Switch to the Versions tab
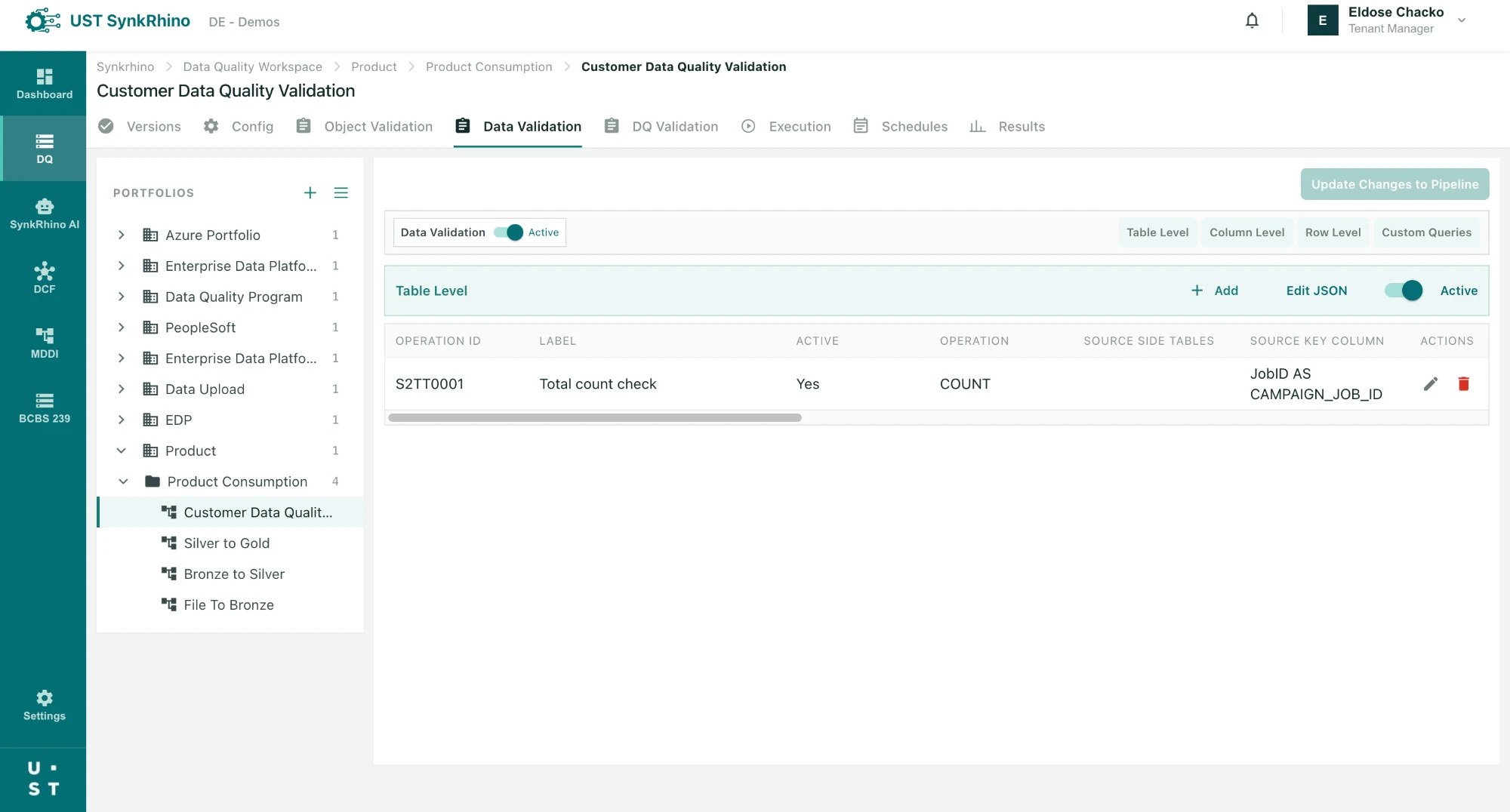Viewport: 1510px width, 812px height. (x=140, y=127)
